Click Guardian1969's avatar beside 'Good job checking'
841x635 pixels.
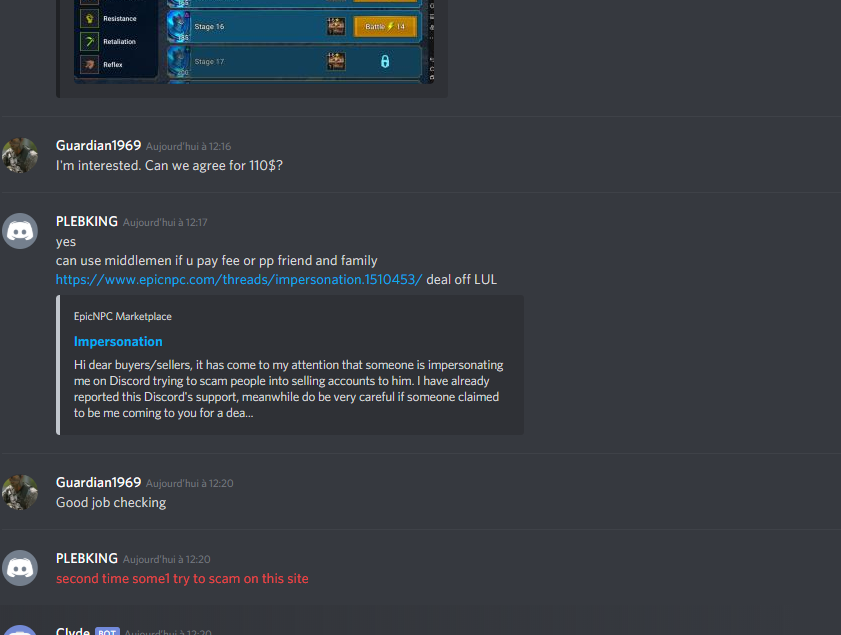(x=20, y=492)
